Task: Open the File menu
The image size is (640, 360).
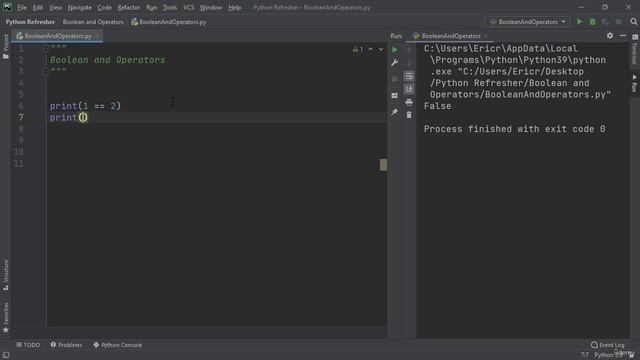Action: click(x=21, y=7)
